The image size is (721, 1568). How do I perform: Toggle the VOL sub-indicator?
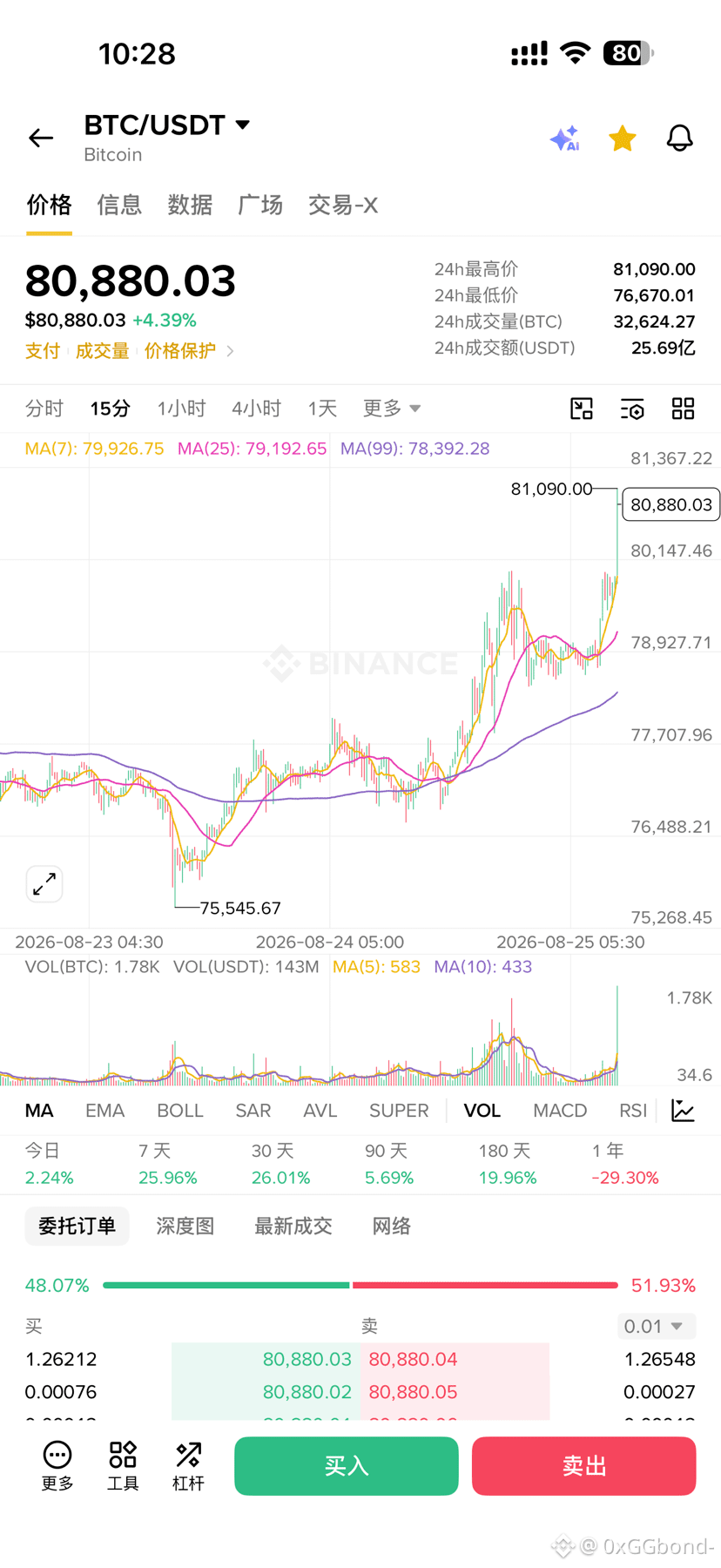[482, 1111]
